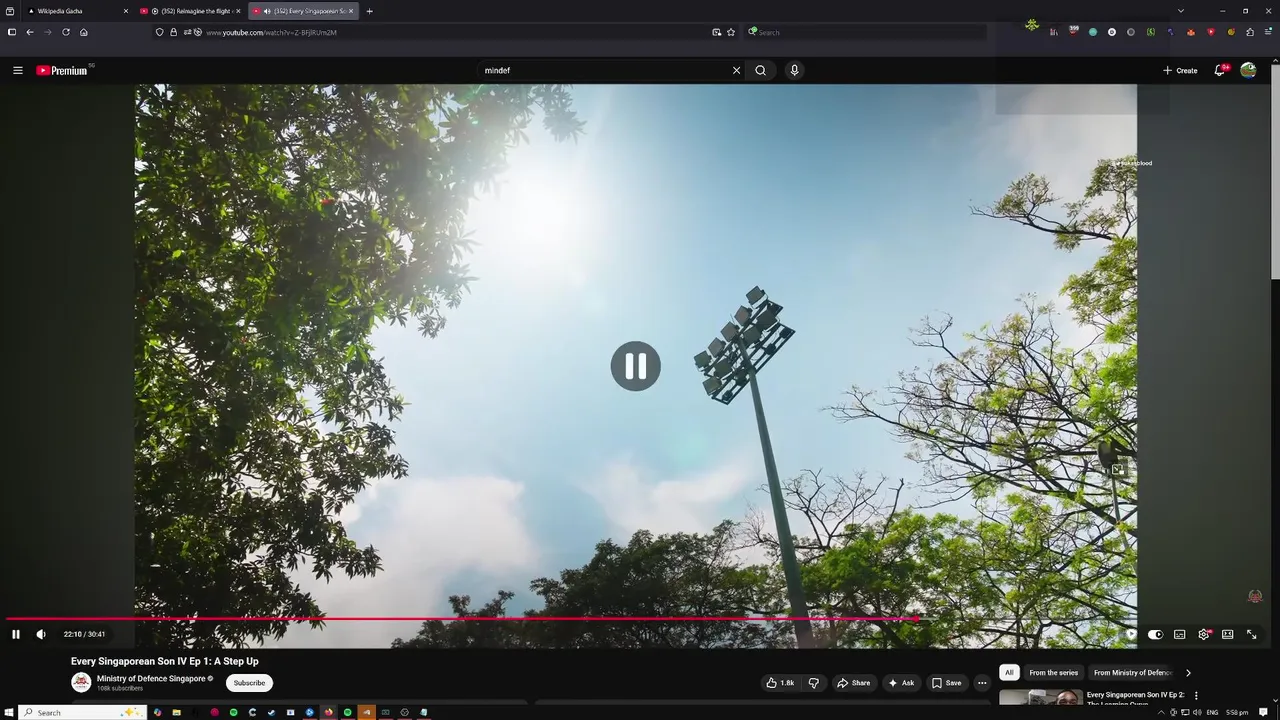The width and height of the screenshot is (1280, 720).
Task: Open the tab-audio icon on Every Singaporean tab
Action: point(267,11)
